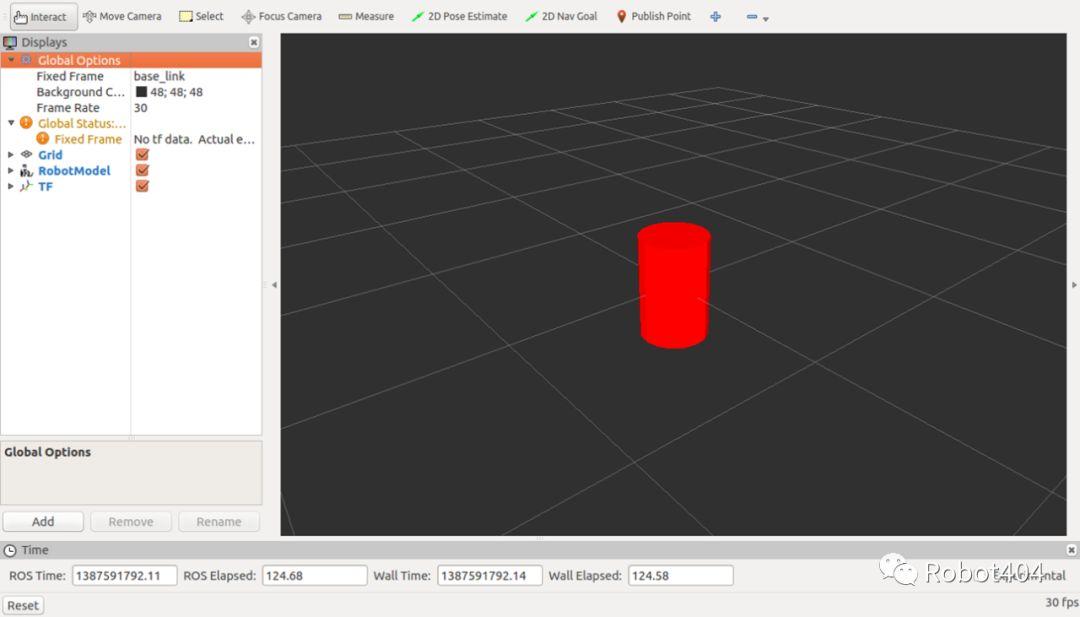Close the Time panel
The image size is (1080, 617).
(1071, 550)
